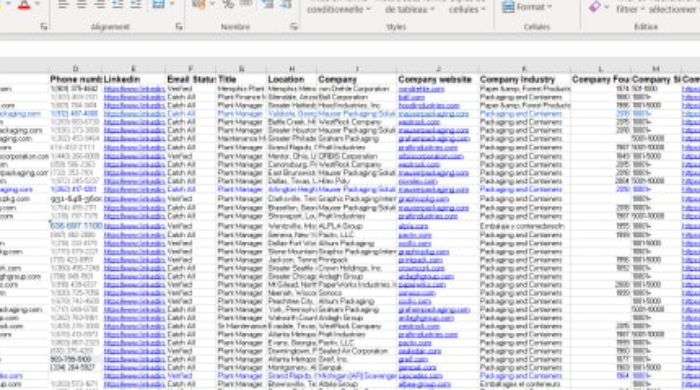Screen dimensions: 700x390
Task: Open the printpack.com website link
Action: click(421, 260)
